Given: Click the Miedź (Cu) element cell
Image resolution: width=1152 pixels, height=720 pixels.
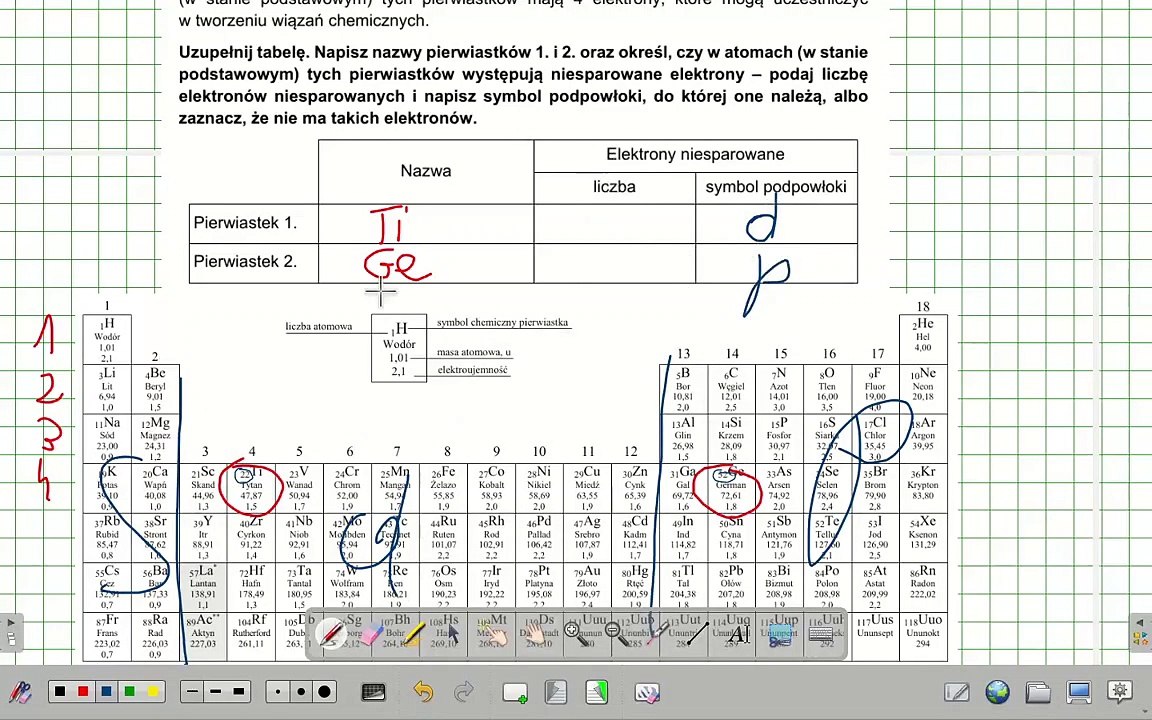Looking at the screenshot, I should 588,488.
